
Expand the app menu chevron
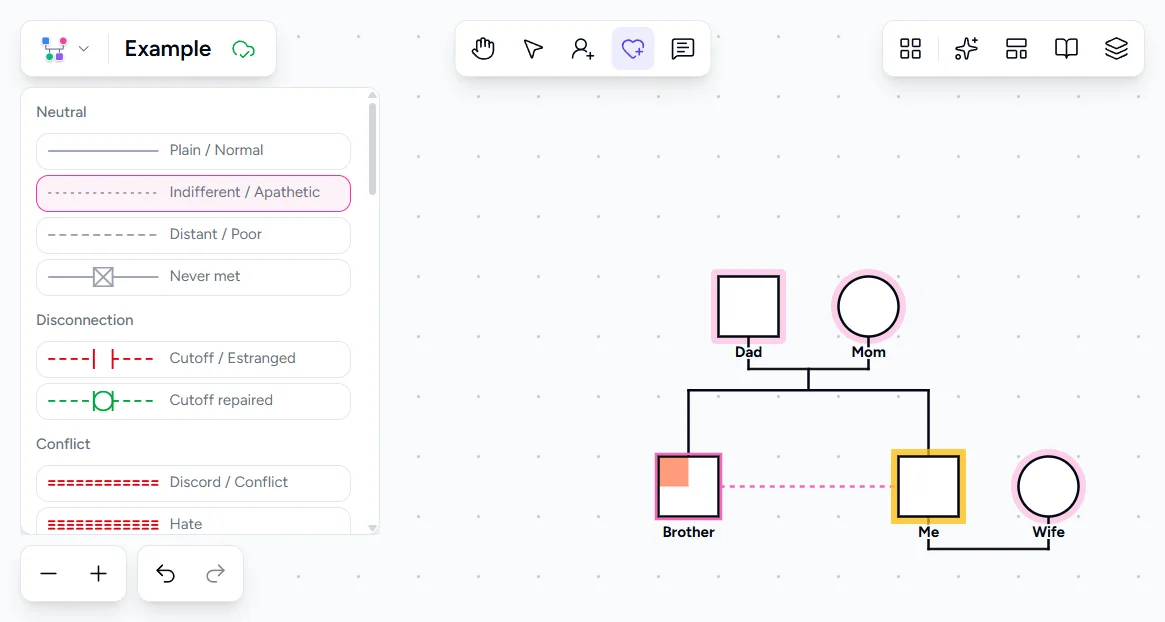[84, 49]
